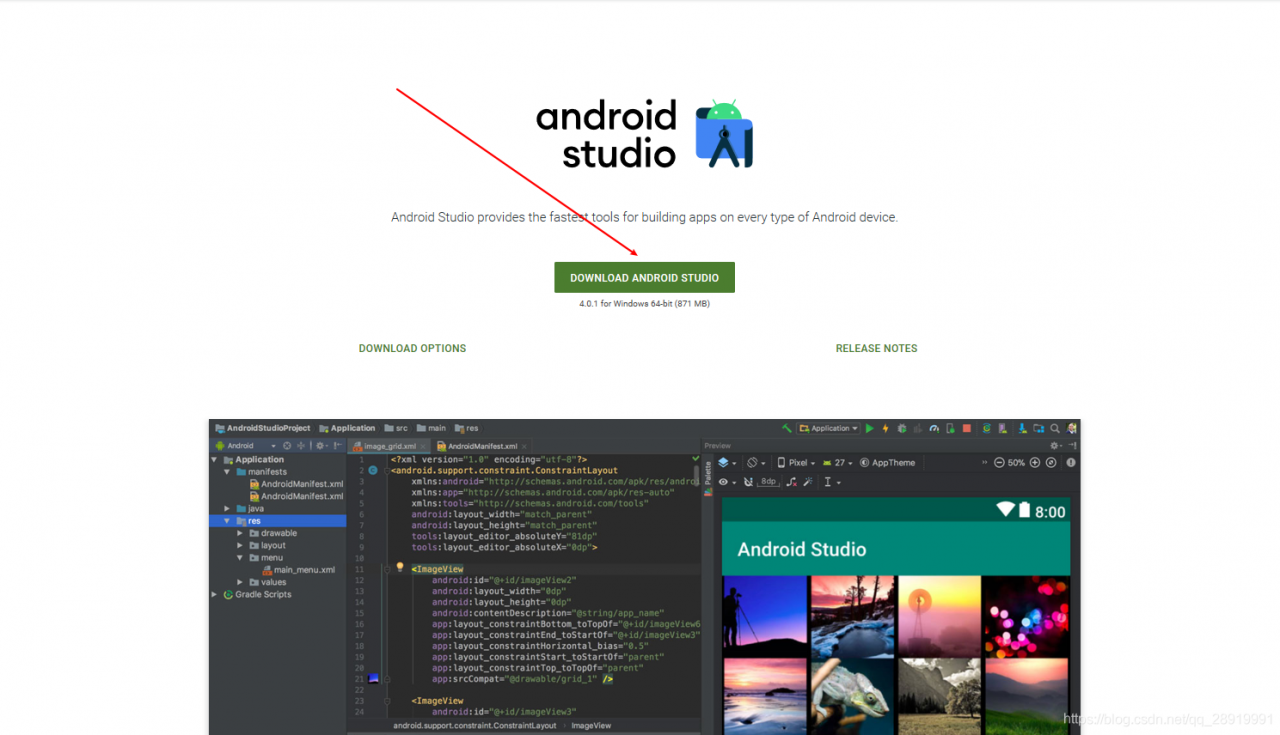The height and width of the screenshot is (735, 1280).
Task: Click the user avatar in the toolbar
Action: (x=1072, y=428)
